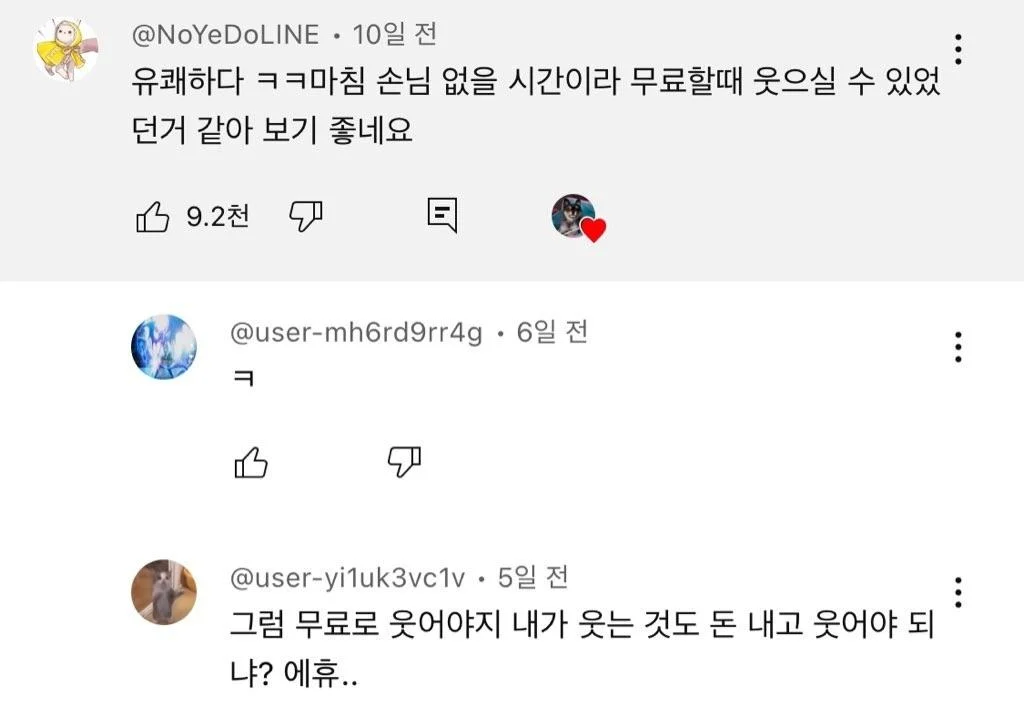The height and width of the screenshot is (728, 1024).
Task: Visit the @NoYeDoLINE channel via its username
Action: (225, 35)
